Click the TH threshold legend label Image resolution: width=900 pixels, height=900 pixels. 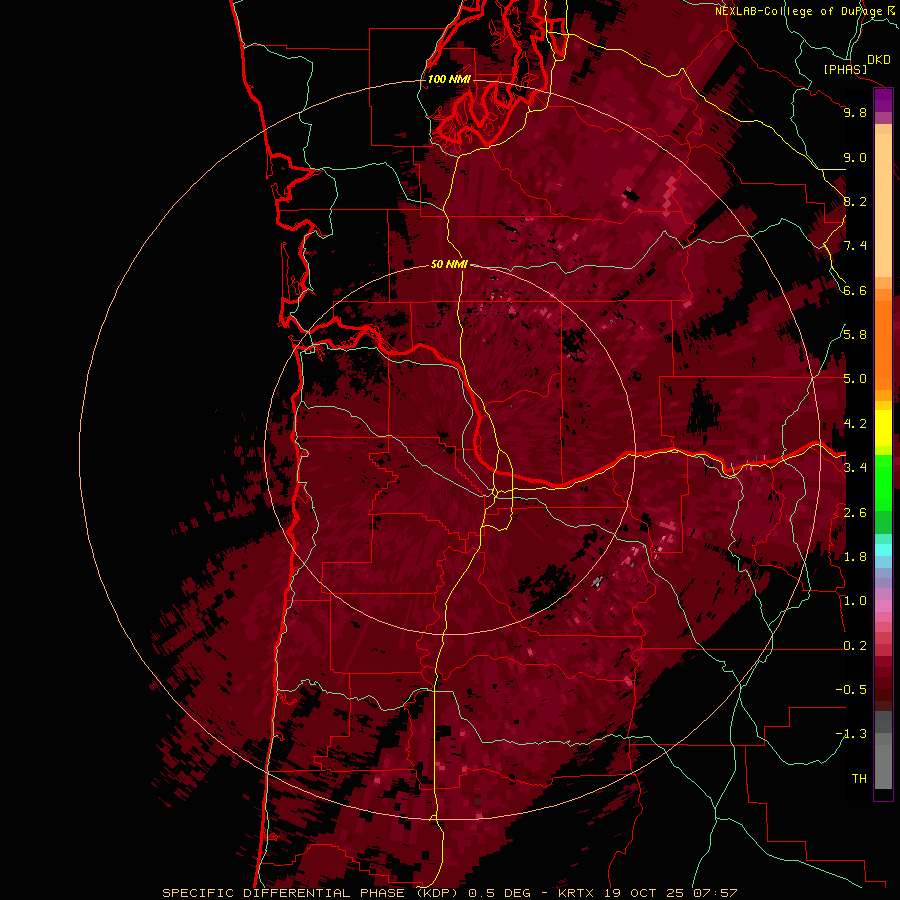tap(859, 779)
